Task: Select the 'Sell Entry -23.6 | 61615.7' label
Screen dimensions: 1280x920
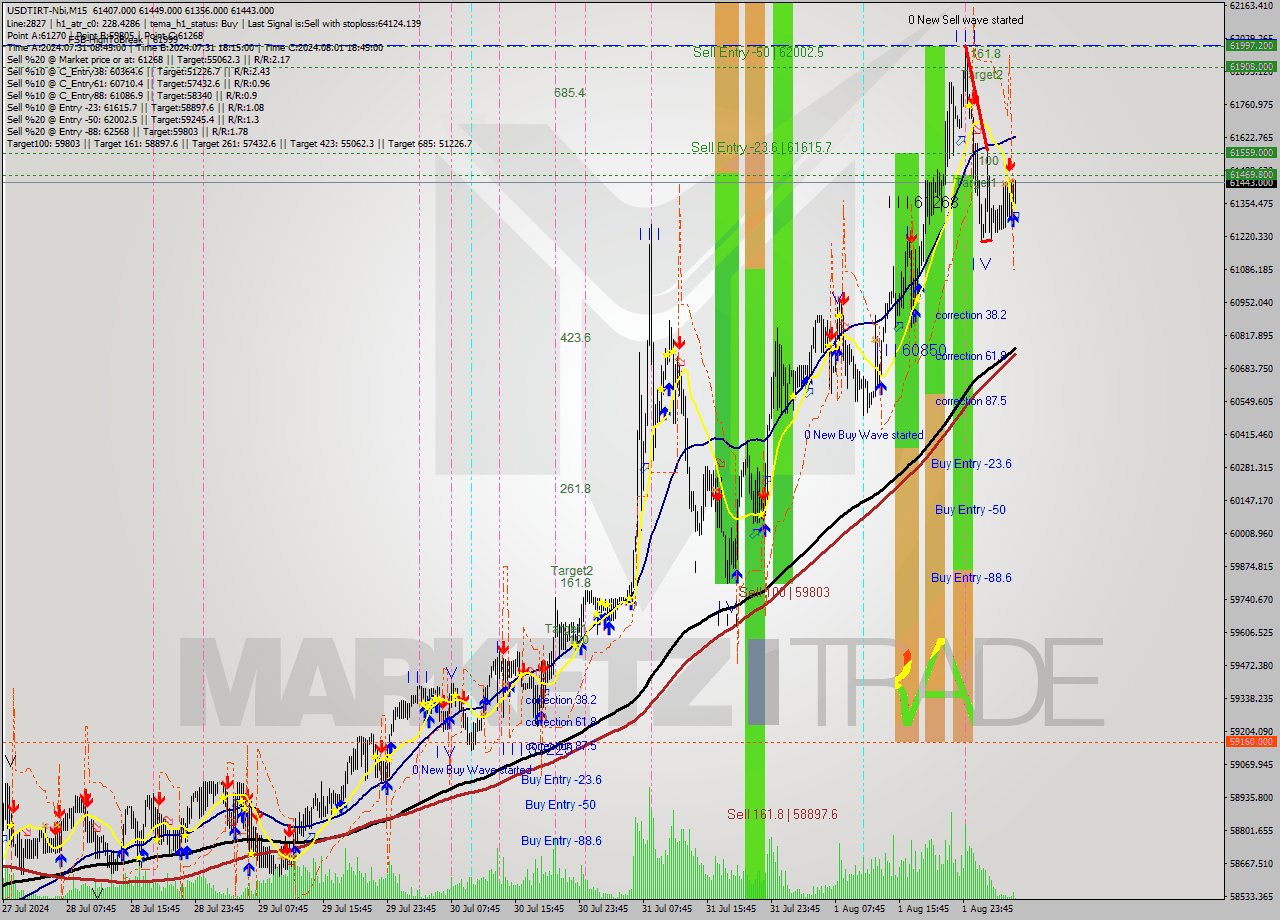Action: point(761,147)
